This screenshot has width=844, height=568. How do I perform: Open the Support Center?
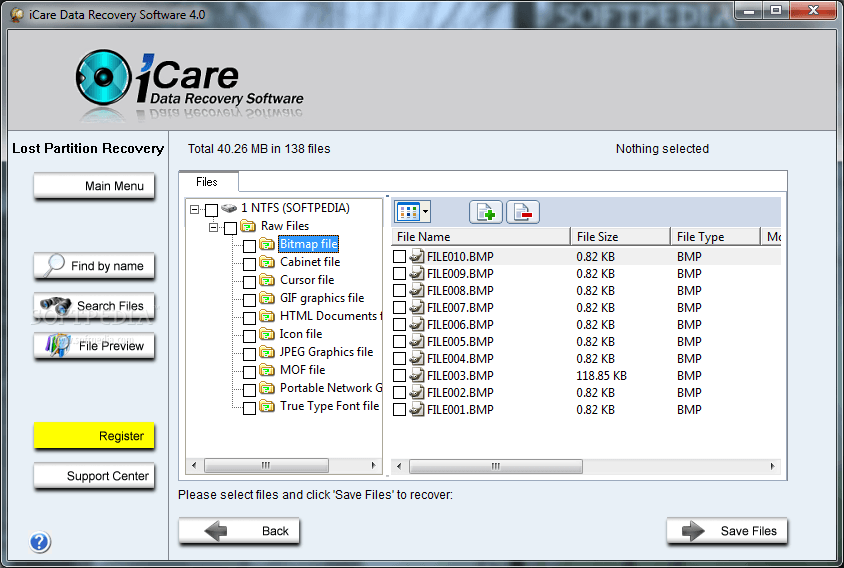(94, 476)
